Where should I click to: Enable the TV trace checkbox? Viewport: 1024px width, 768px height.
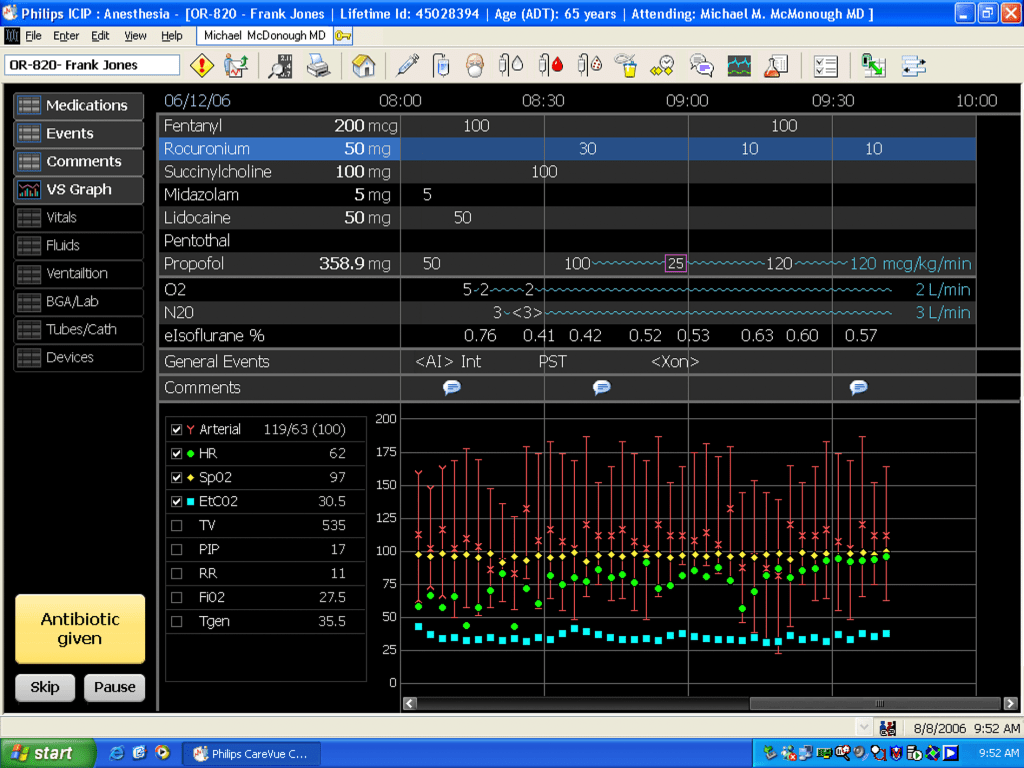pos(177,525)
